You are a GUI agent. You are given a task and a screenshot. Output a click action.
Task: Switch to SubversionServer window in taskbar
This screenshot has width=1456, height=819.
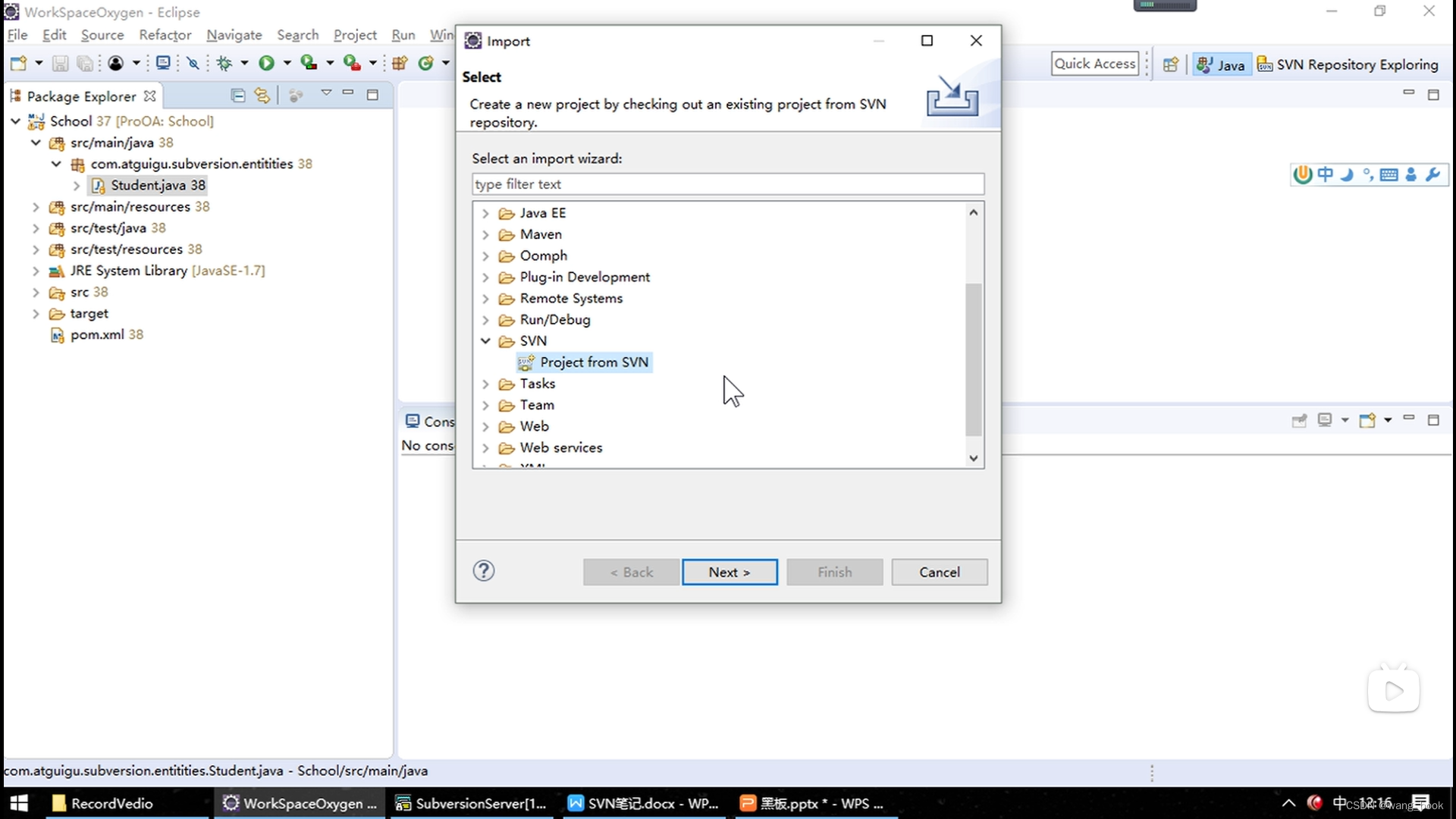(x=472, y=803)
